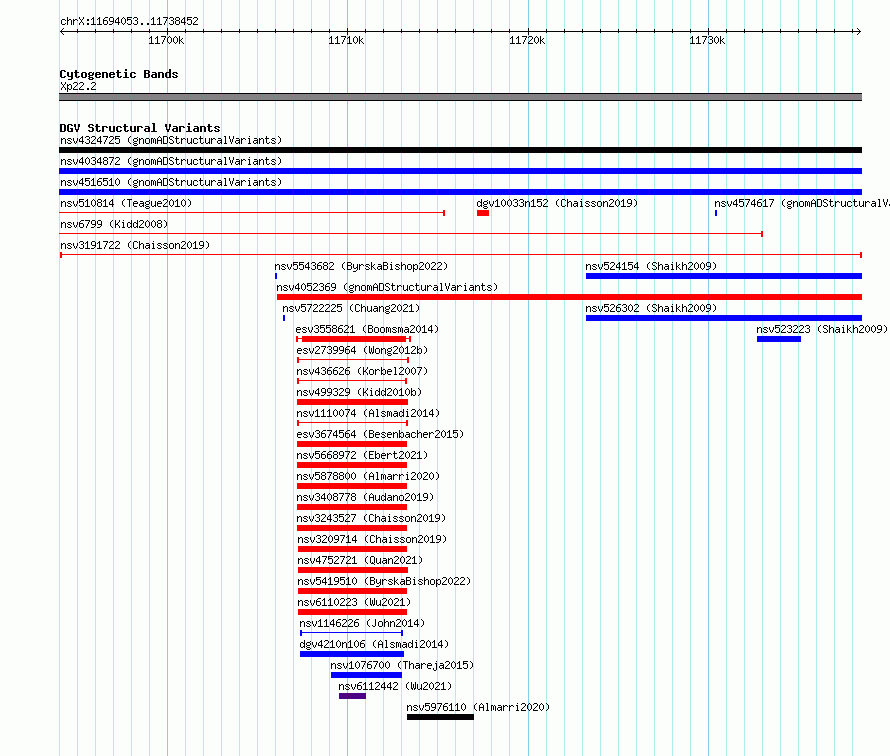The width and height of the screenshot is (890, 756).
Task: Open dgv10033n152 (Chaisson2019) label
Action: [557, 203]
